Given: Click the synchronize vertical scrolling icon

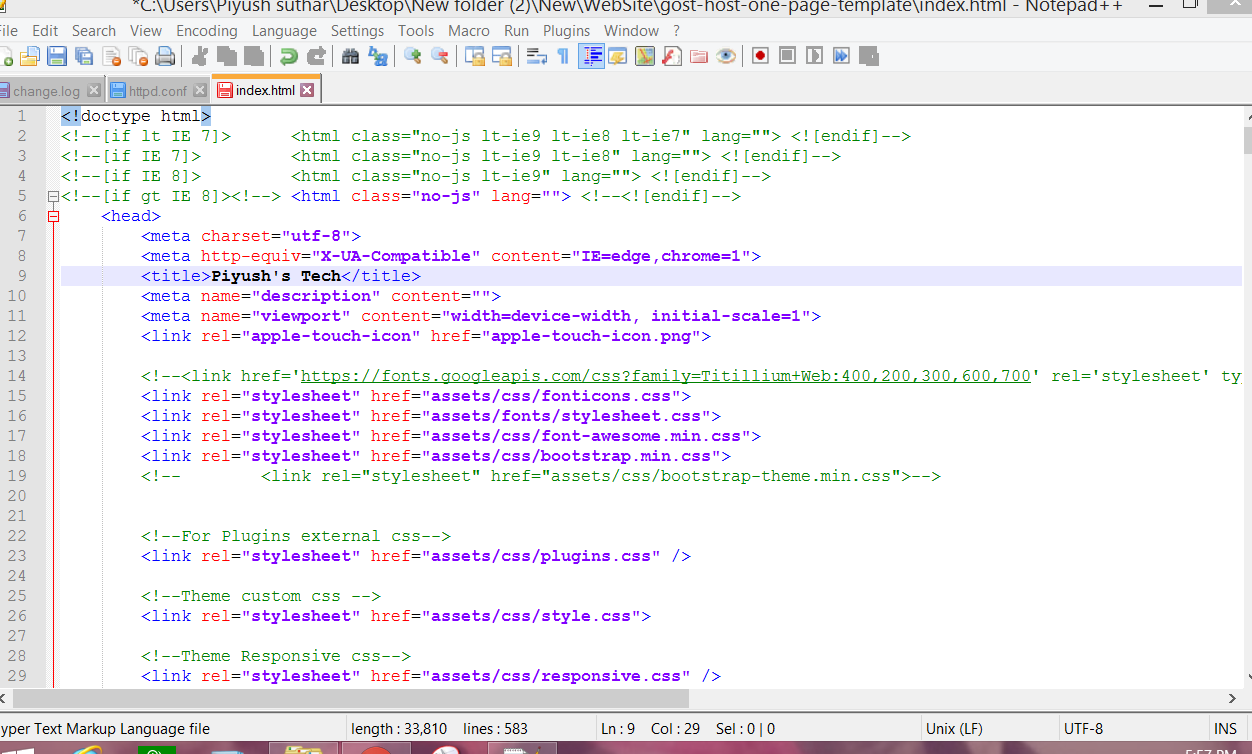Looking at the screenshot, I should [475, 56].
